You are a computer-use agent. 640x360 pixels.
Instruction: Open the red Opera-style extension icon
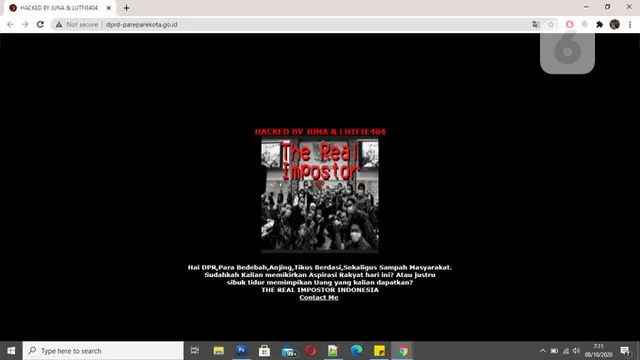pos(569,24)
